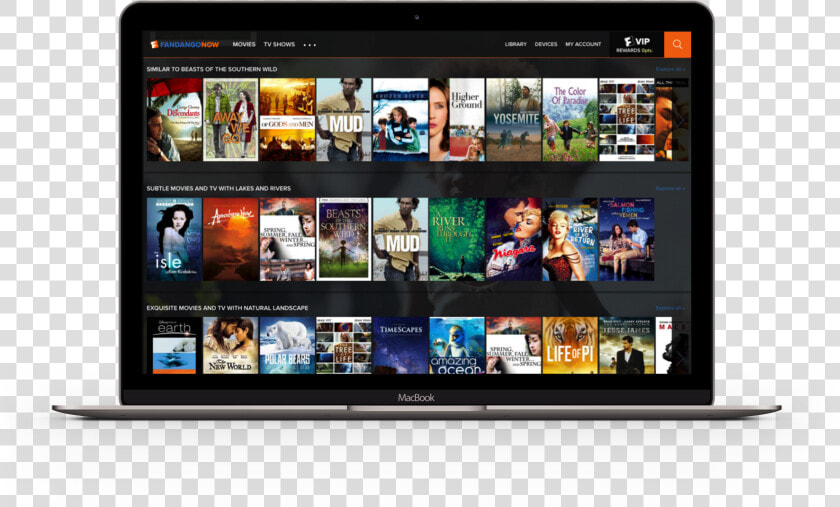Image resolution: width=840 pixels, height=507 pixels.
Task: Open Mud poster in Lakes and Rivers row
Action: pyautogui.click(x=400, y=239)
